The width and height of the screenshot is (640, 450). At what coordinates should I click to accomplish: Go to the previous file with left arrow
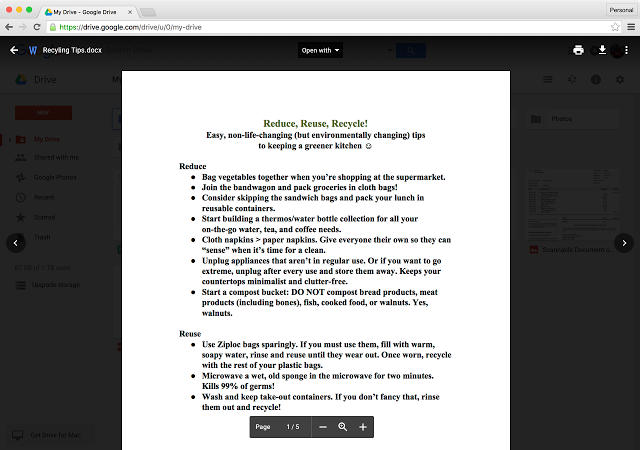(x=15, y=242)
